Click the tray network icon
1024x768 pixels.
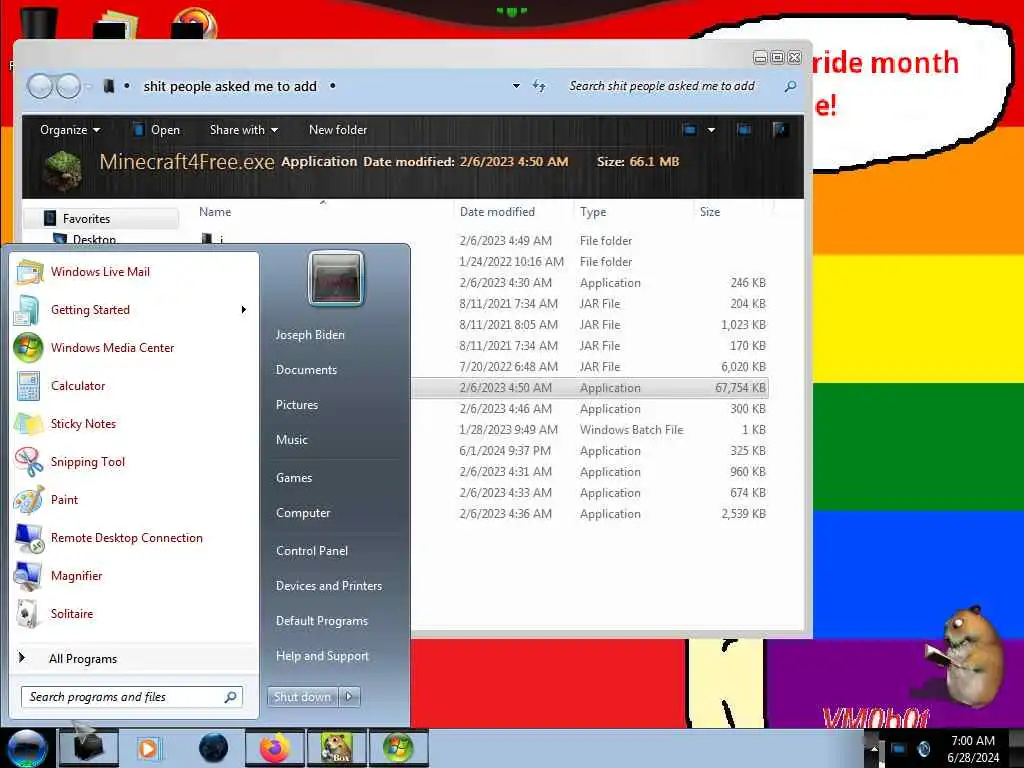(899, 748)
